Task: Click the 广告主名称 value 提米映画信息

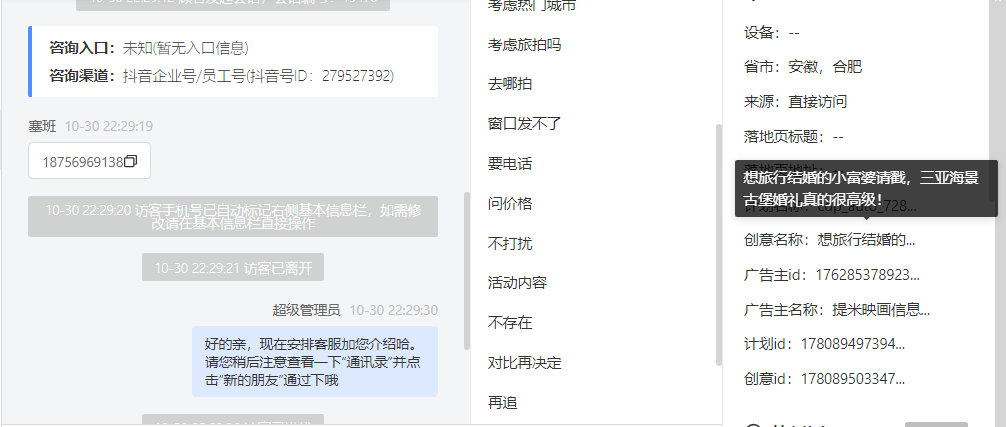Action: pos(882,310)
